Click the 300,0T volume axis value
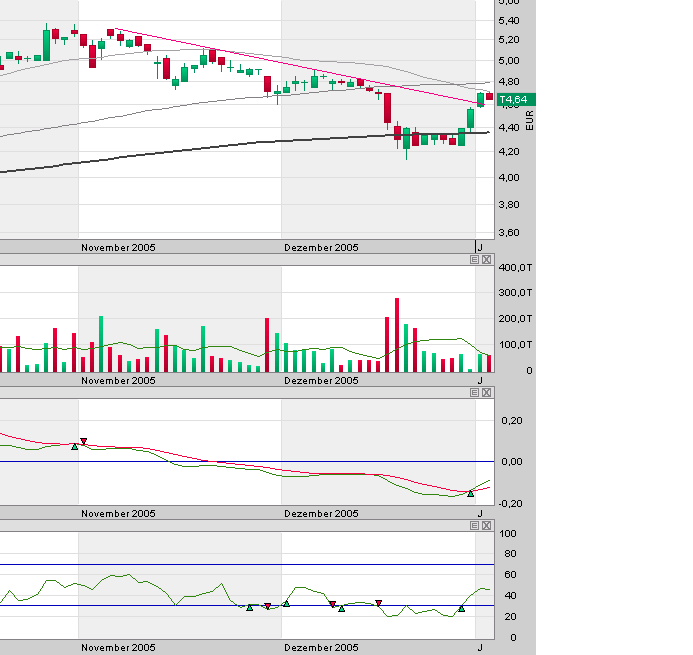Screen dimensions: 693x655 tap(515, 293)
